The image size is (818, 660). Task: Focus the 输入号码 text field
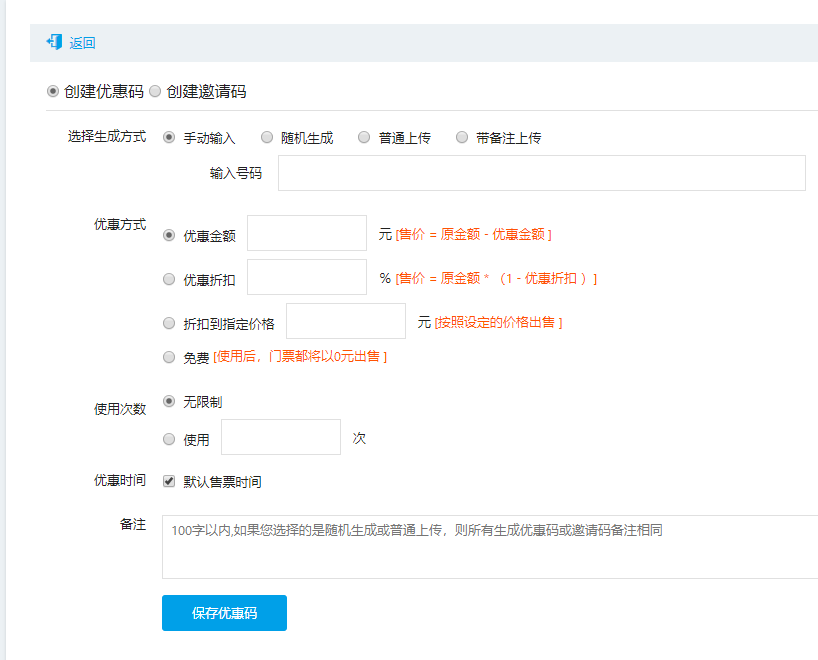point(541,173)
